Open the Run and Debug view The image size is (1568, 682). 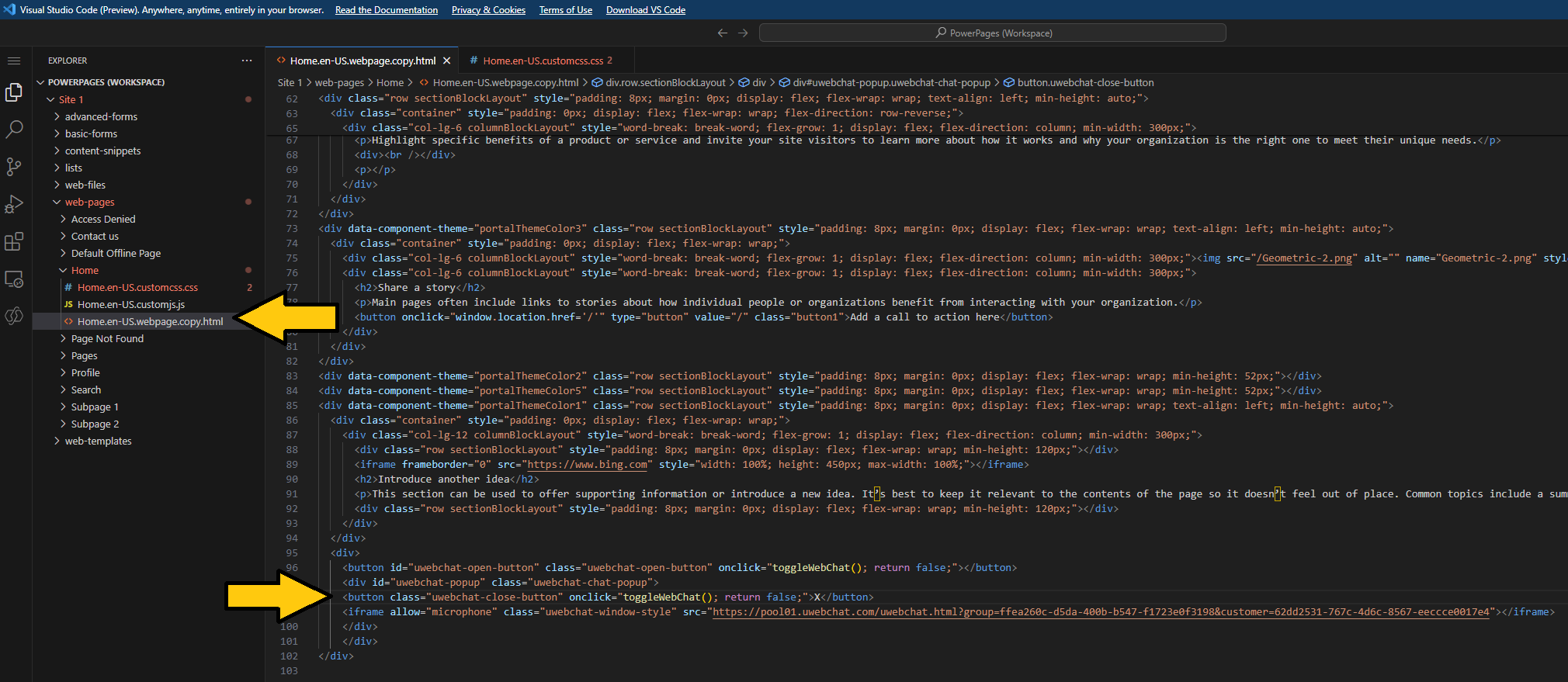pos(14,204)
